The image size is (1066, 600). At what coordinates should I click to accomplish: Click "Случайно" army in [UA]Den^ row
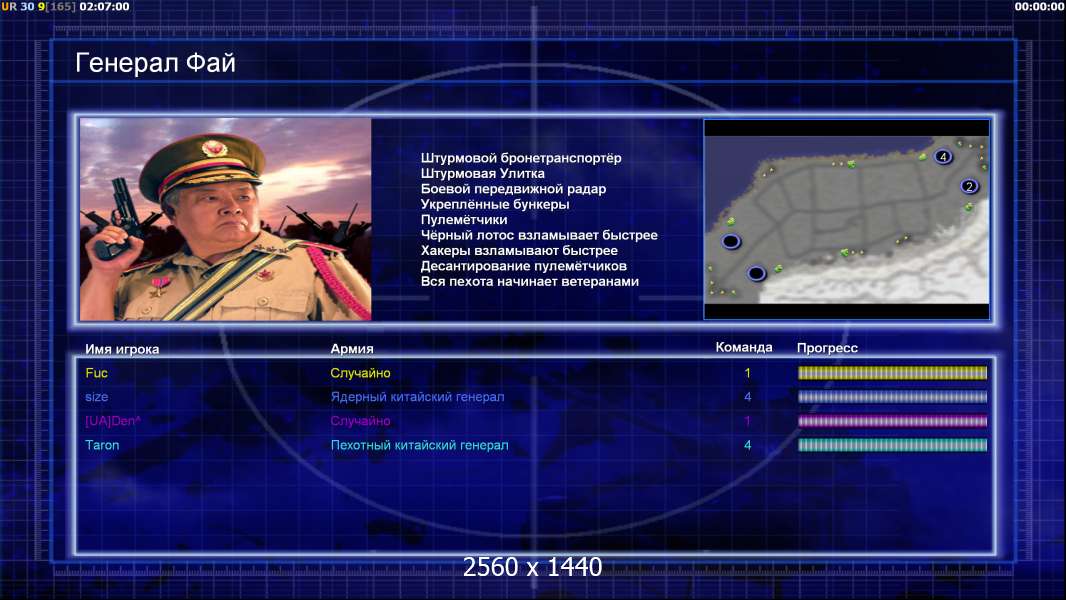(360, 421)
